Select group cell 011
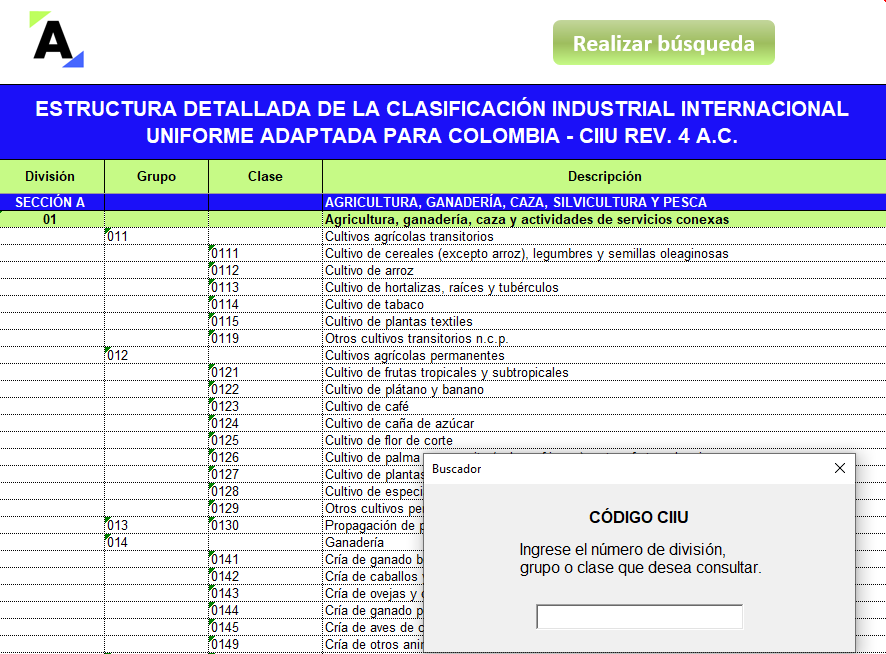Viewport: 886px width, 654px height. coord(157,236)
